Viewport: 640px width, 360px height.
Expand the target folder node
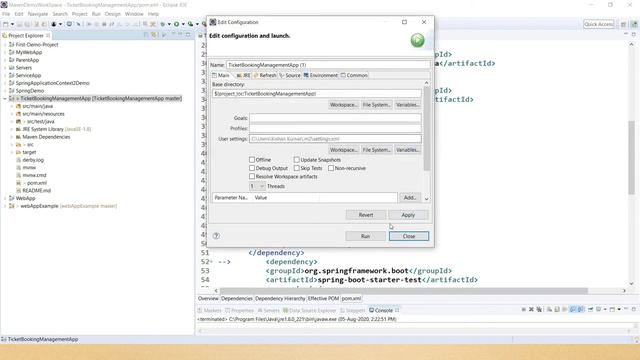tap(12, 152)
